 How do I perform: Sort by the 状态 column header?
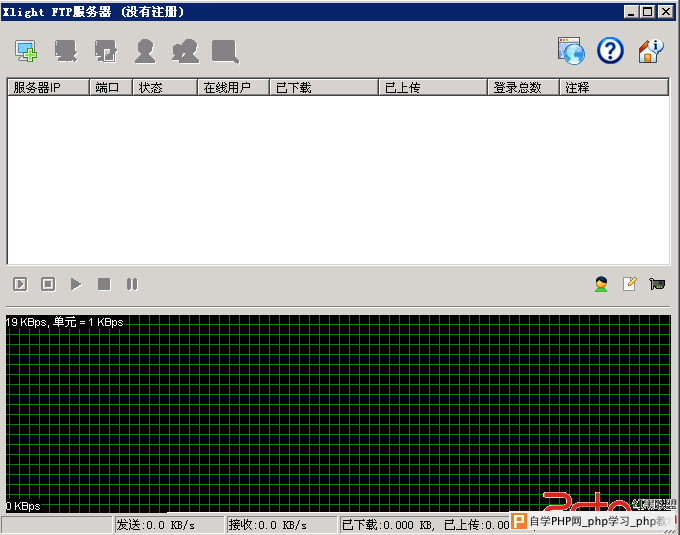[x=165, y=88]
